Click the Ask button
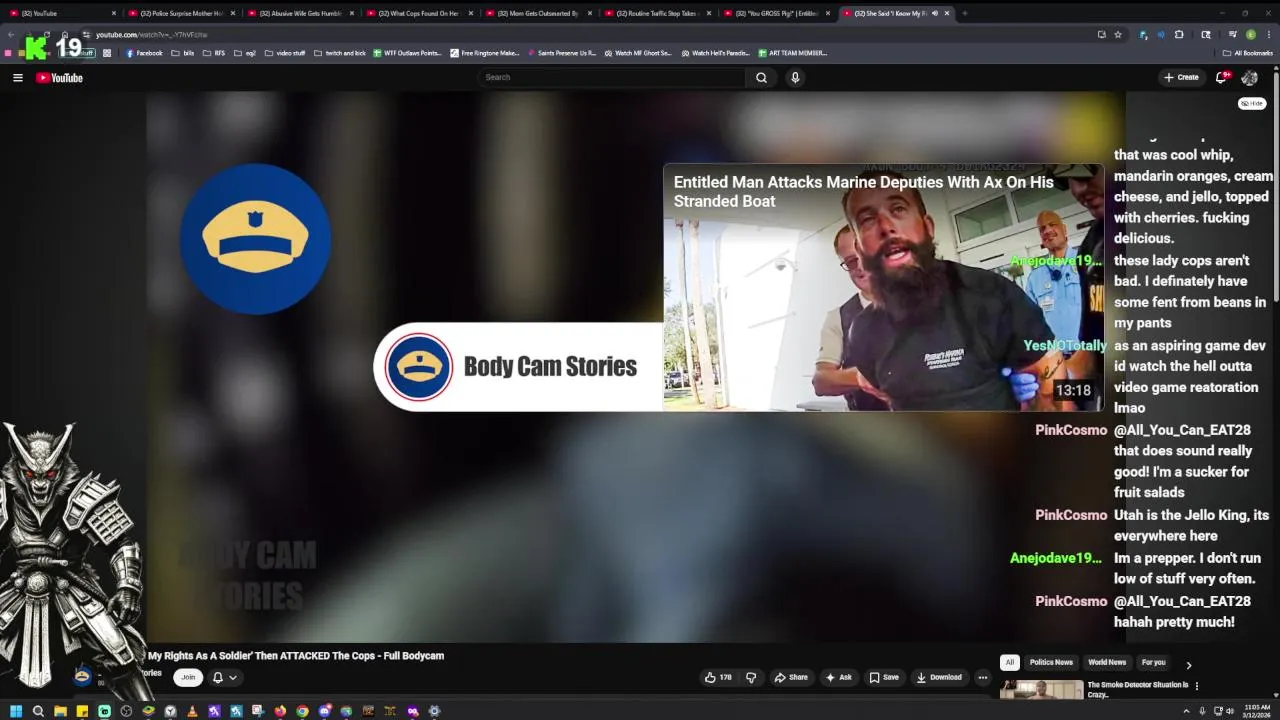The height and width of the screenshot is (720, 1280). click(838, 677)
